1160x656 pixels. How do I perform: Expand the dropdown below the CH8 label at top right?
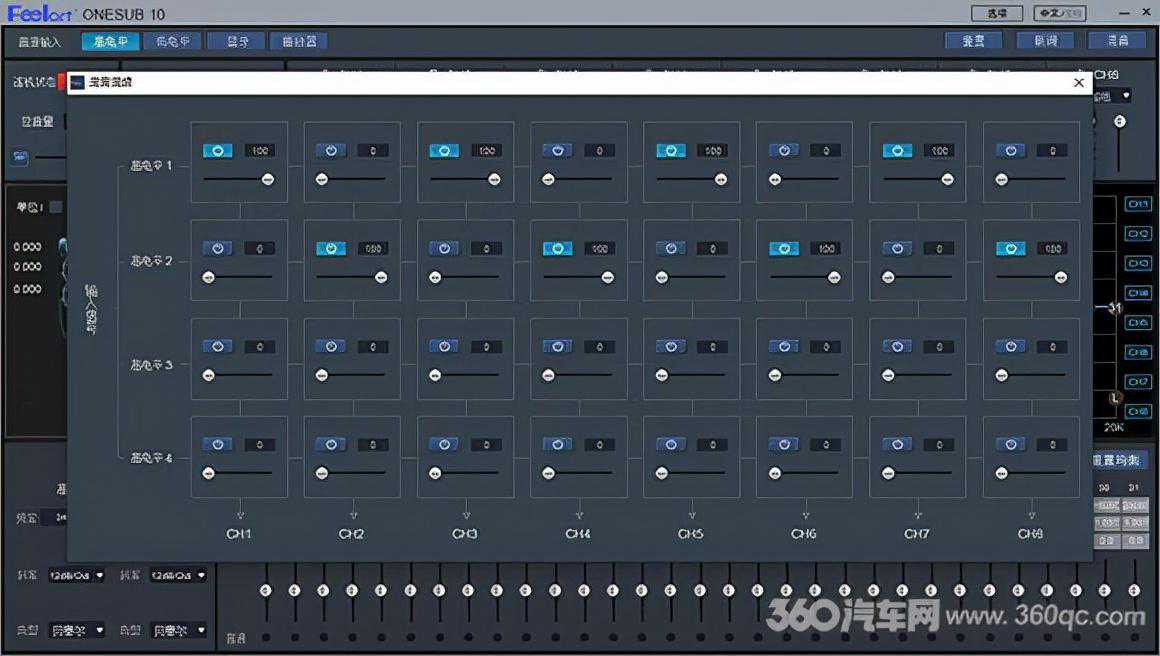click(x=1126, y=97)
